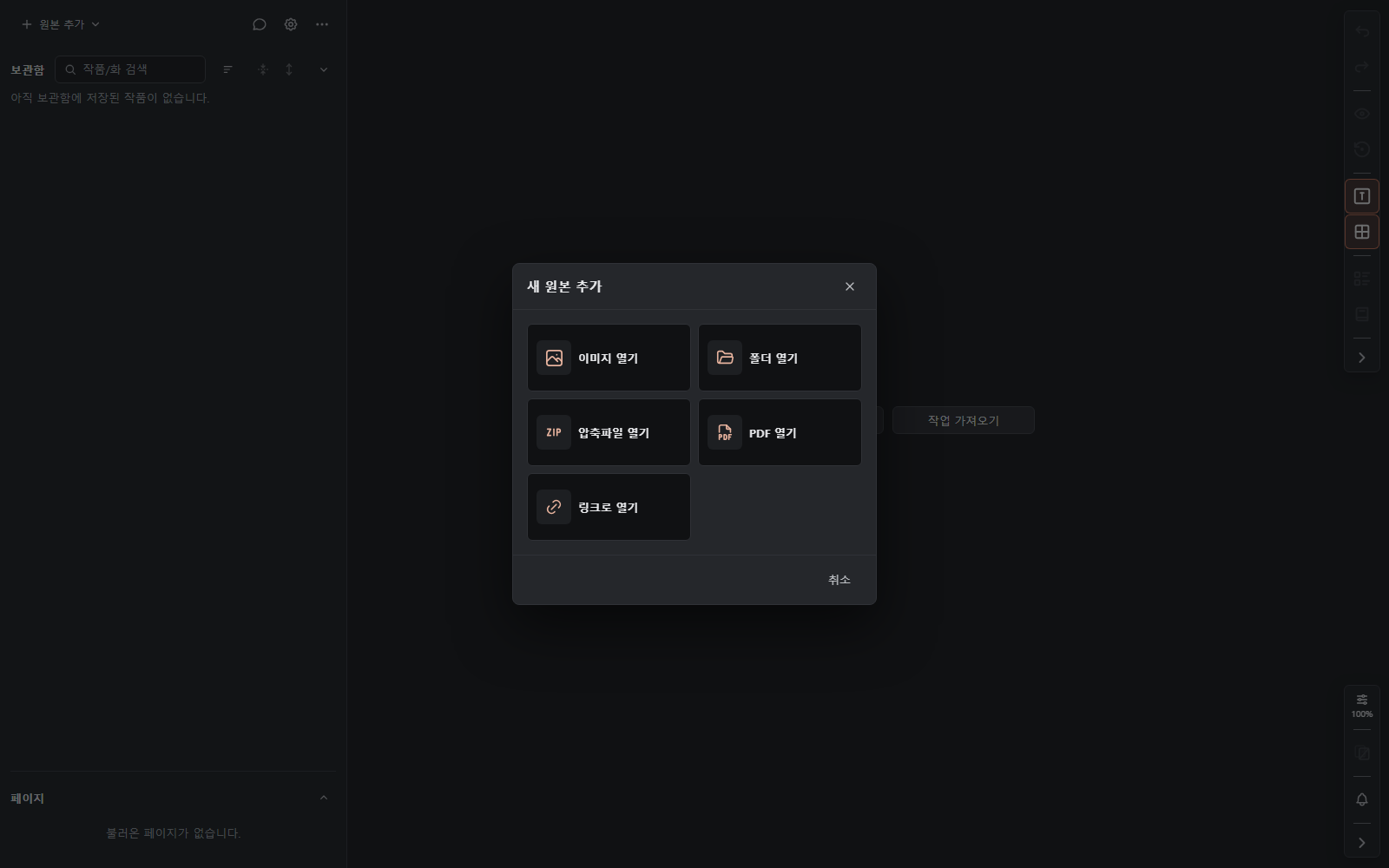
Task: Cancel the dialog with 취소
Action: pos(839,580)
